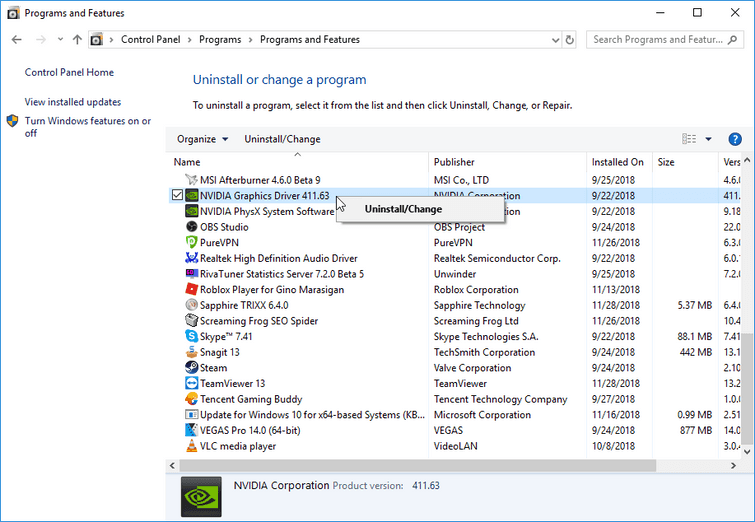
Task: Sort by the Installed On column
Action: 617,162
